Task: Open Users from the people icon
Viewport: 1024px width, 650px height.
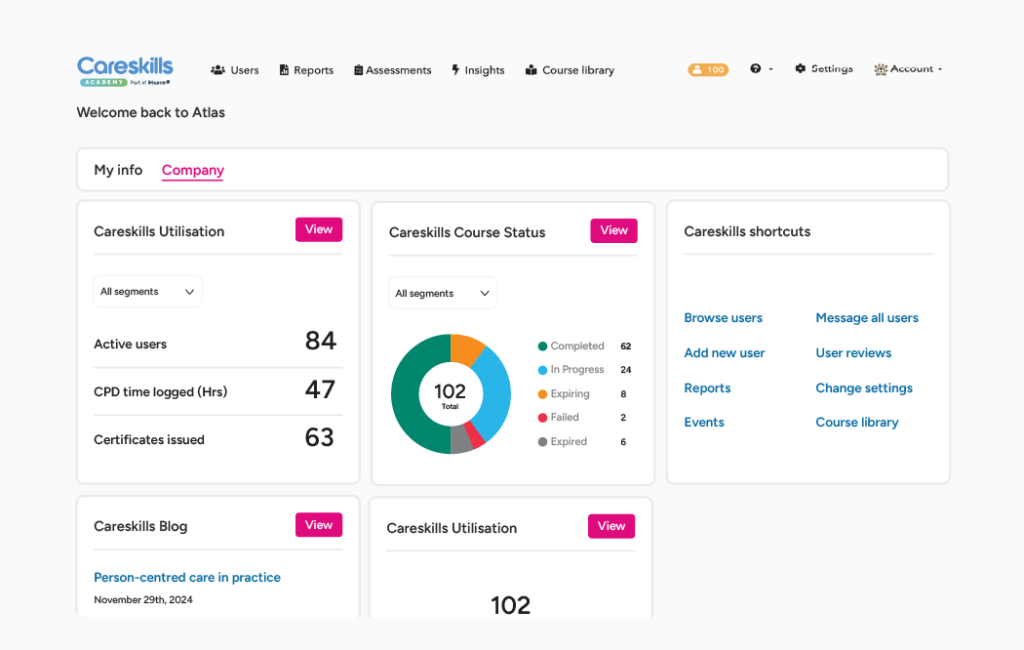Action: [217, 70]
